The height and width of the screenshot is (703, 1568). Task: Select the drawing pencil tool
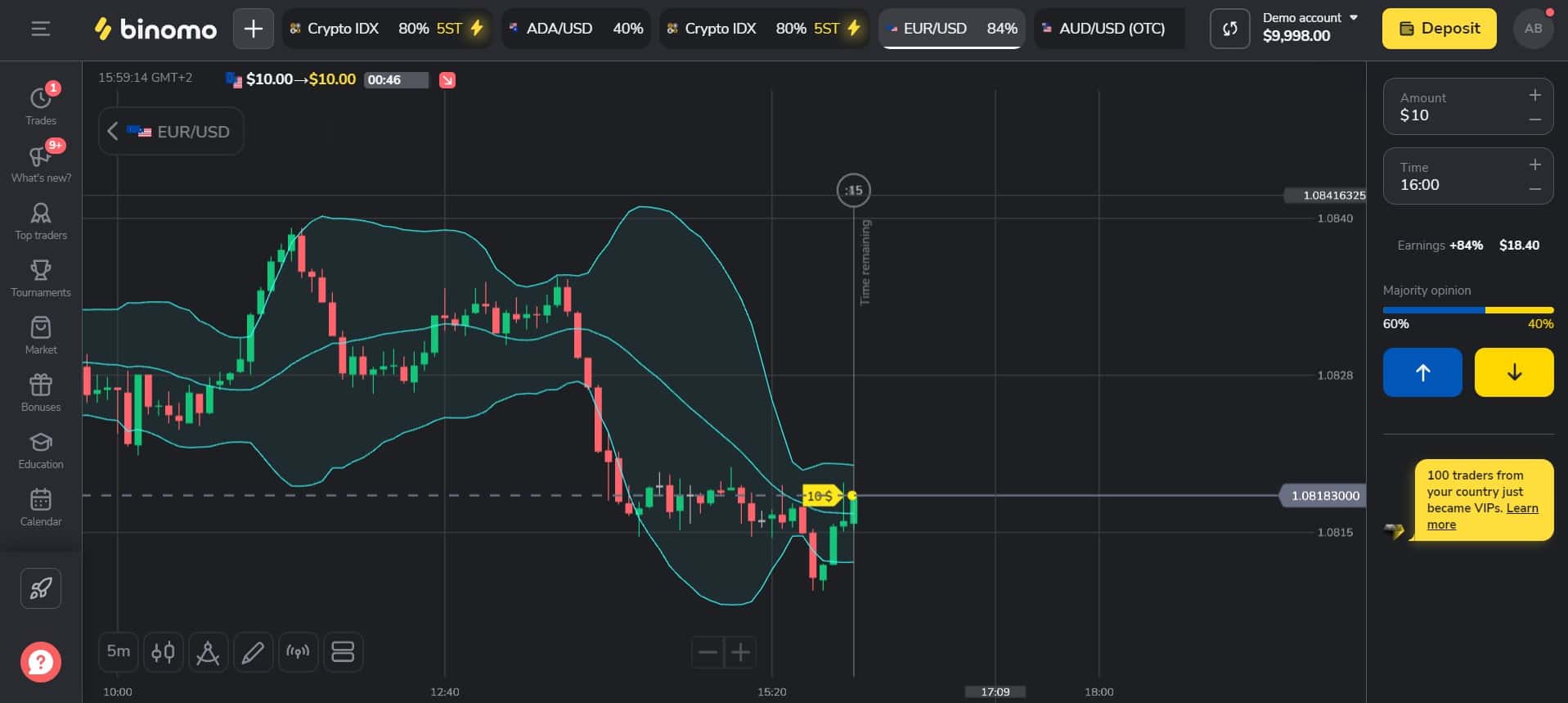[253, 652]
